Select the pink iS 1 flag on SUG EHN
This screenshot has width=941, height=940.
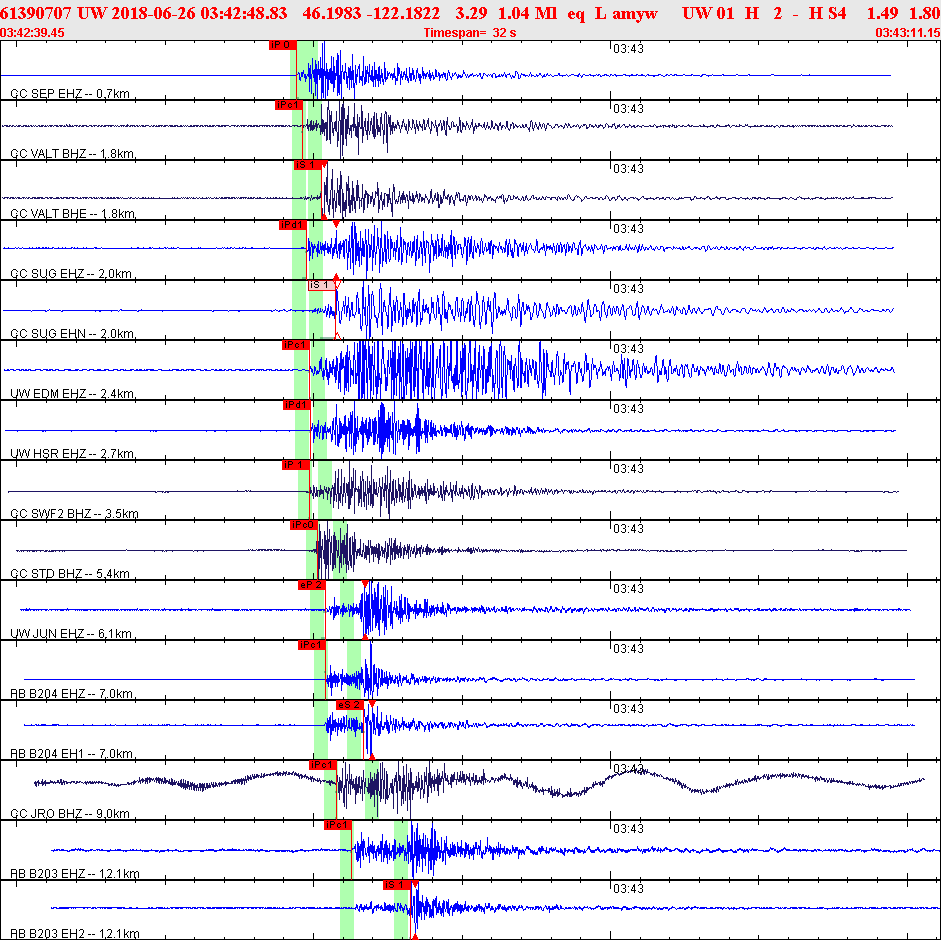320,285
